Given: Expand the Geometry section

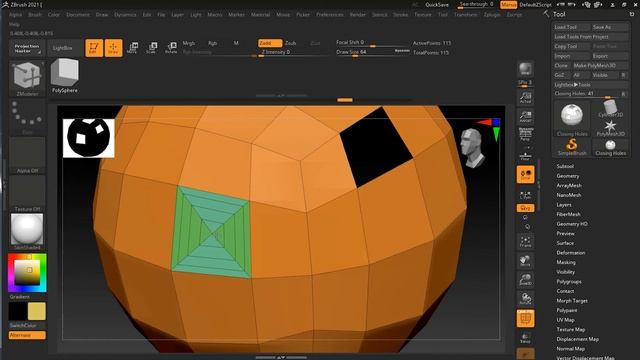Looking at the screenshot, I should [x=568, y=176].
